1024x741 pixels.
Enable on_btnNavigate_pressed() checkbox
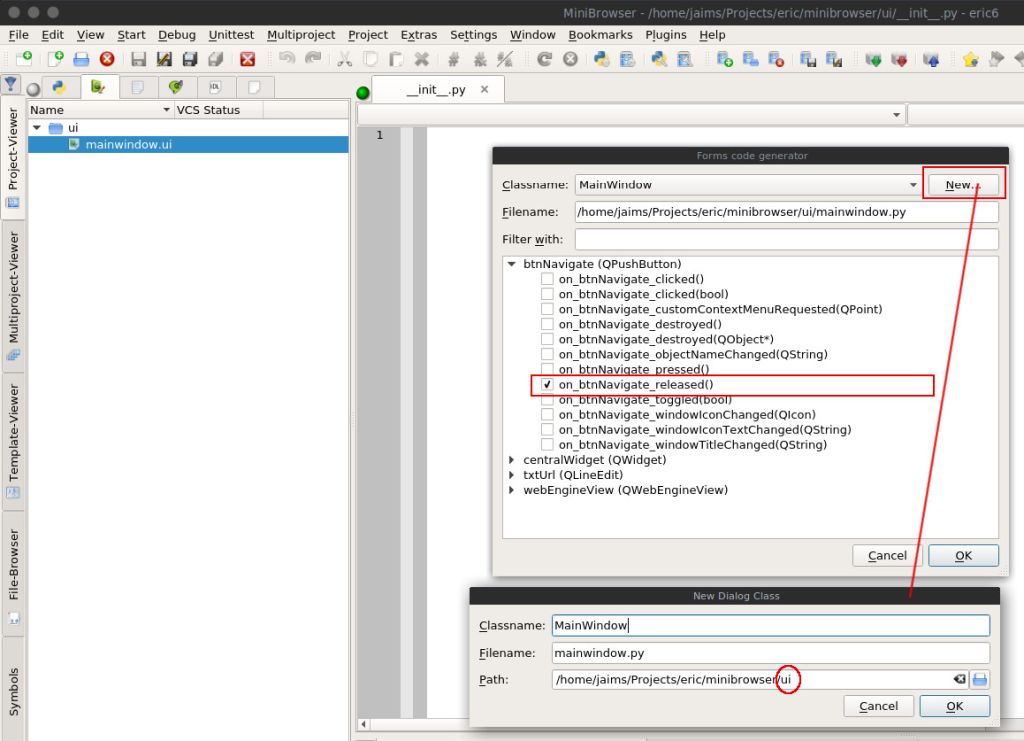(x=547, y=370)
